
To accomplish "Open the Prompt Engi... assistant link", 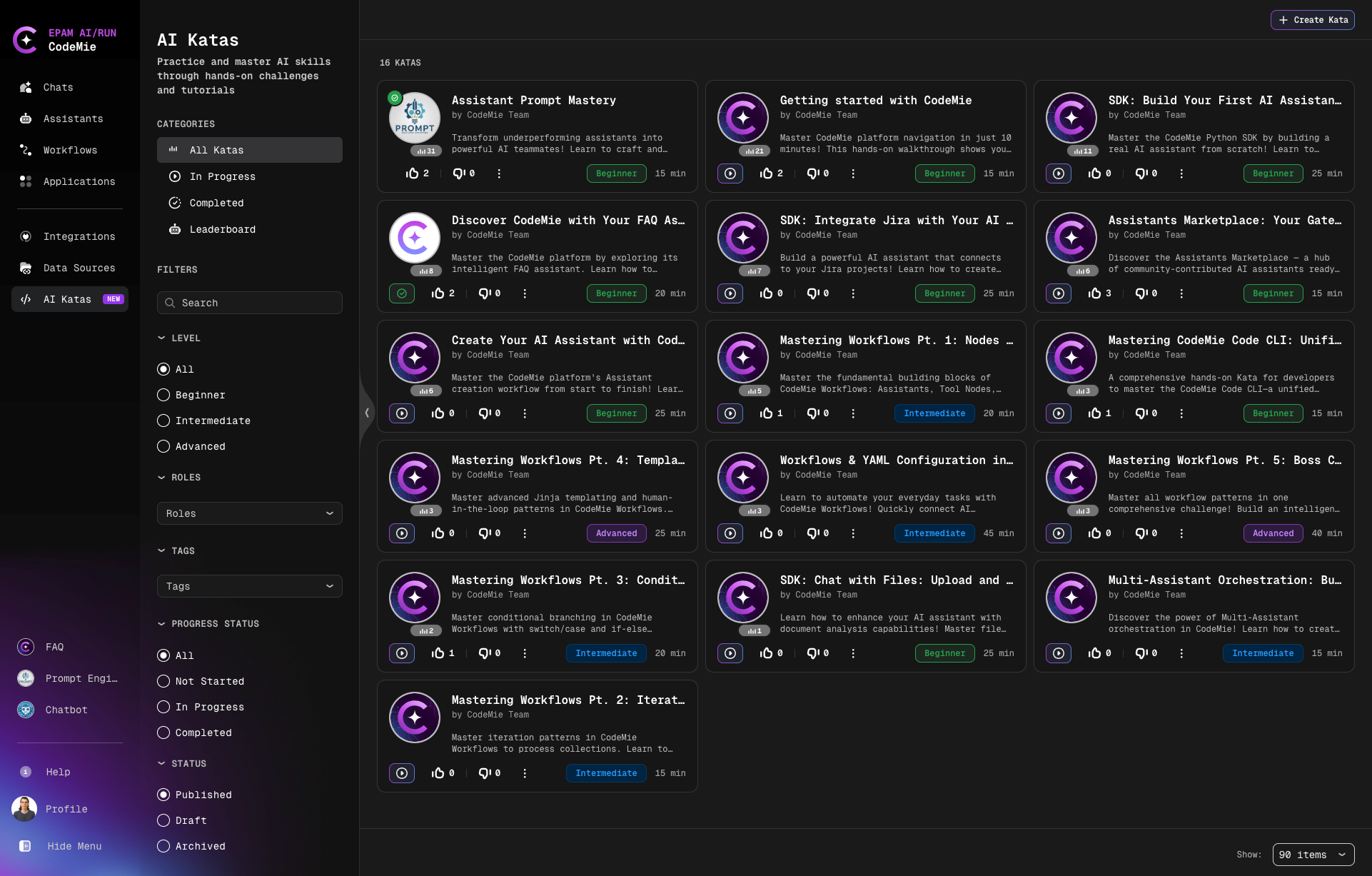I will [81, 678].
